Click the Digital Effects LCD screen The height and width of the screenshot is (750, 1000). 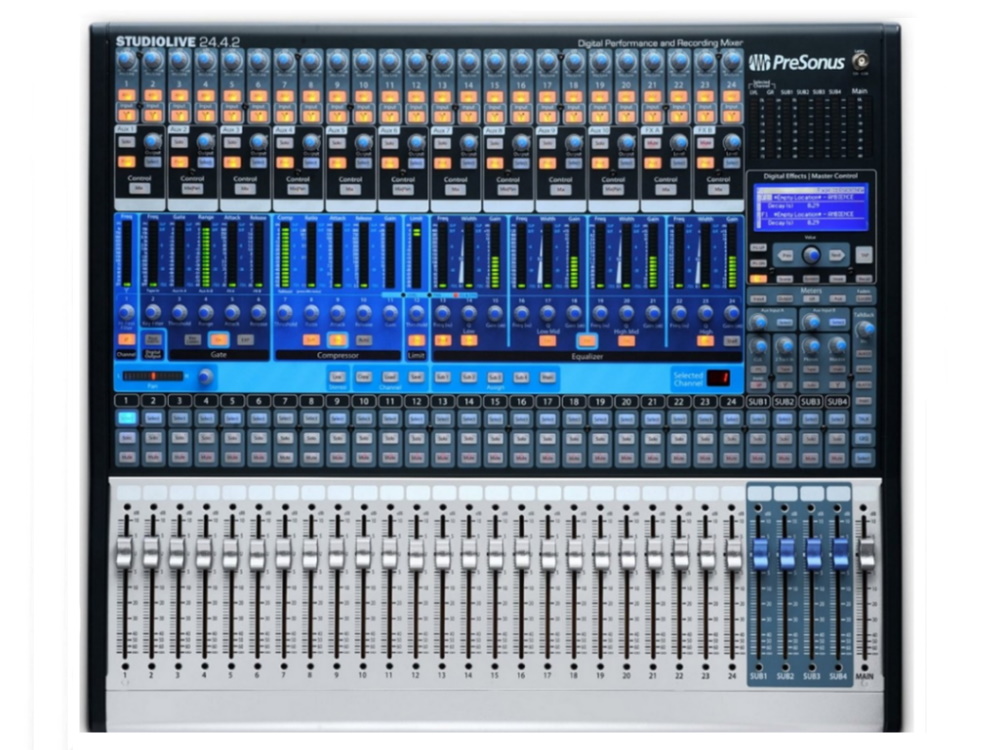click(810, 207)
